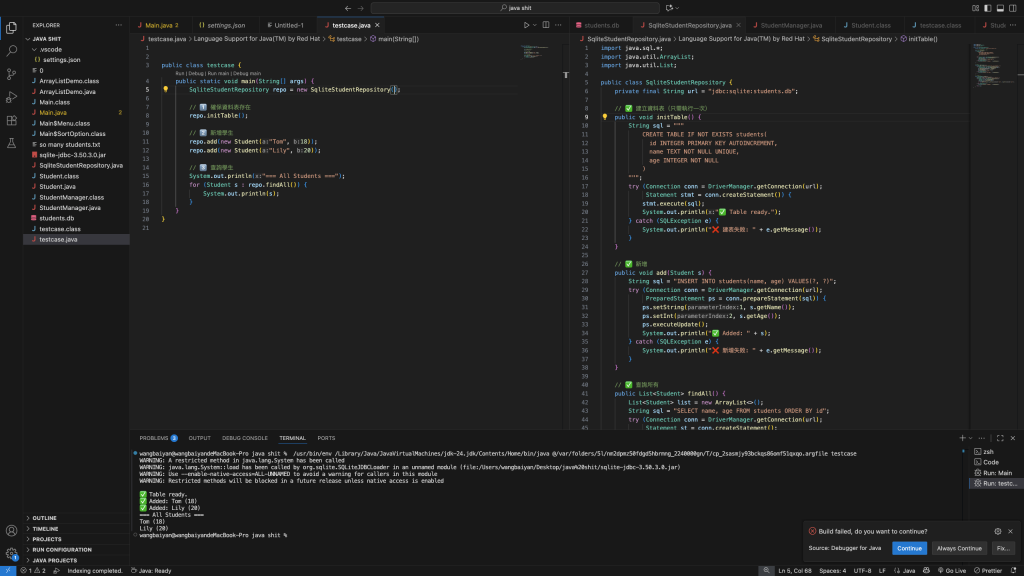1024x576 pixels.
Task: Open the DEBUG CONSOLE panel tab
Action: tap(244, 438)
